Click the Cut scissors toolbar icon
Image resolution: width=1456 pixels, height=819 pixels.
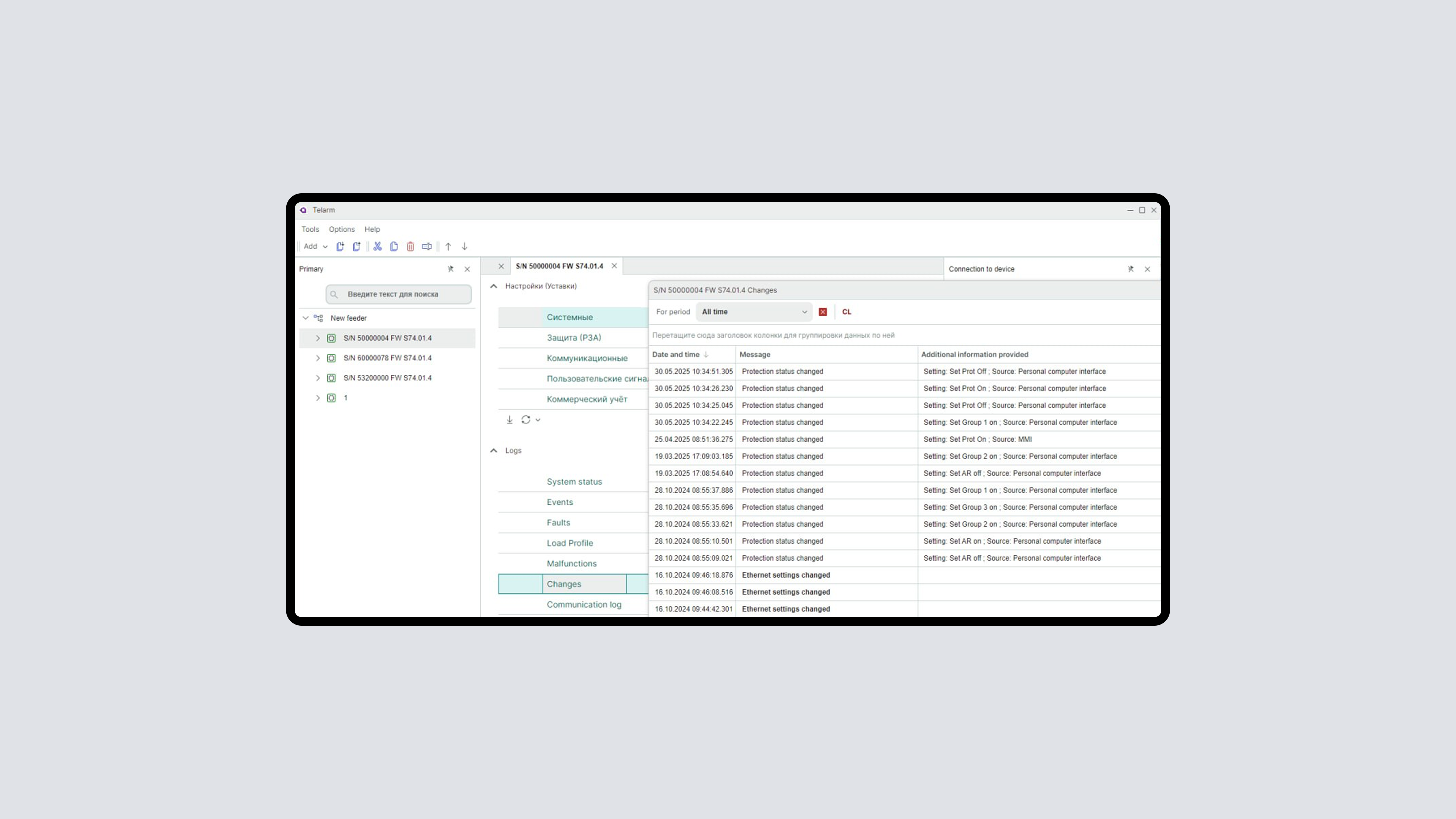[x=378, y=246]
